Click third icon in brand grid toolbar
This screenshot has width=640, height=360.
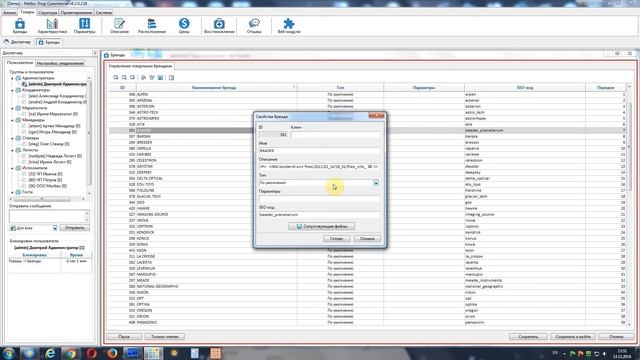coord(132,78)
